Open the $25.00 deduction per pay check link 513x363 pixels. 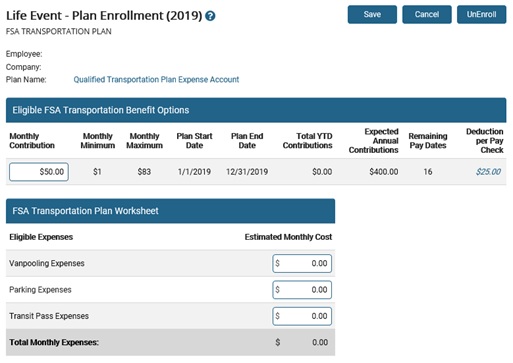[488, 172]
